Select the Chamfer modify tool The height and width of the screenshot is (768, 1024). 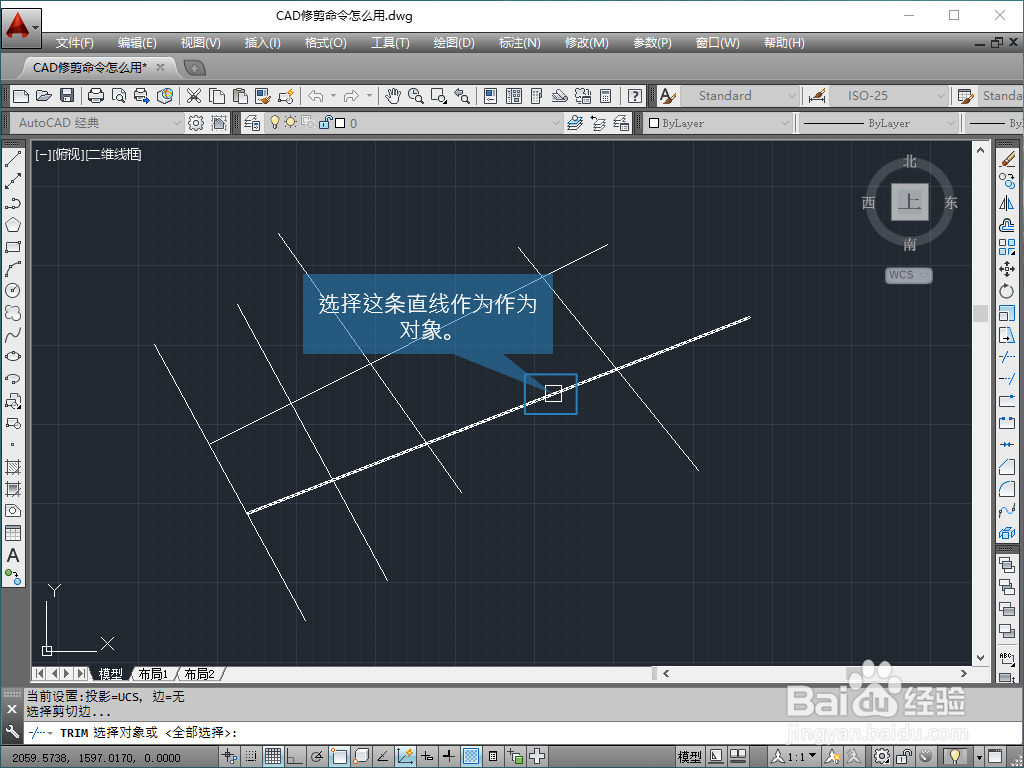pos(1007,467)
